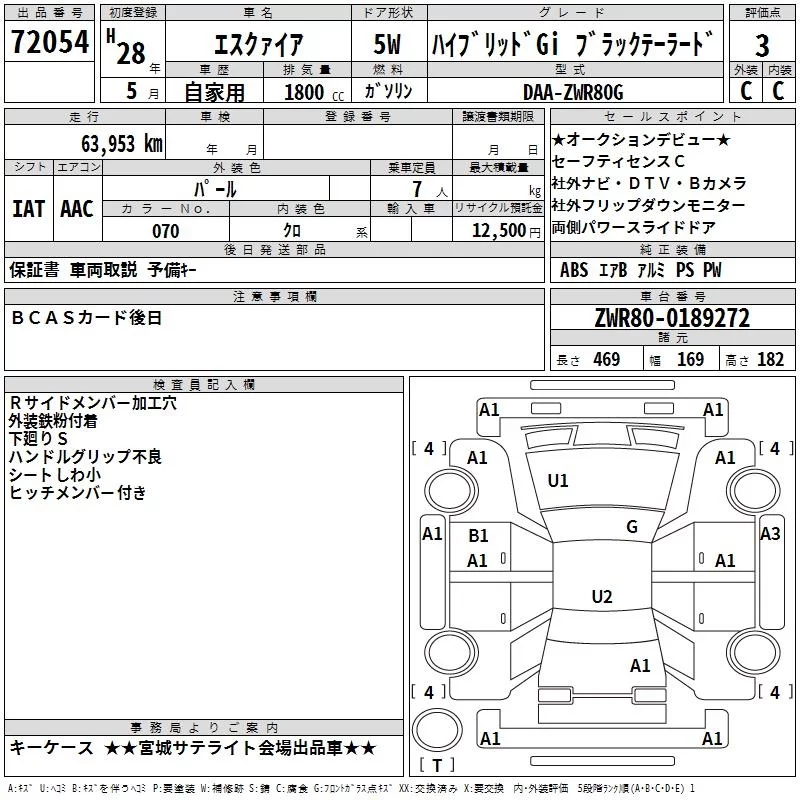Click the inspector note シートしわ小
The width and height of the screenshot is (800, 800).
coord(55,475)
